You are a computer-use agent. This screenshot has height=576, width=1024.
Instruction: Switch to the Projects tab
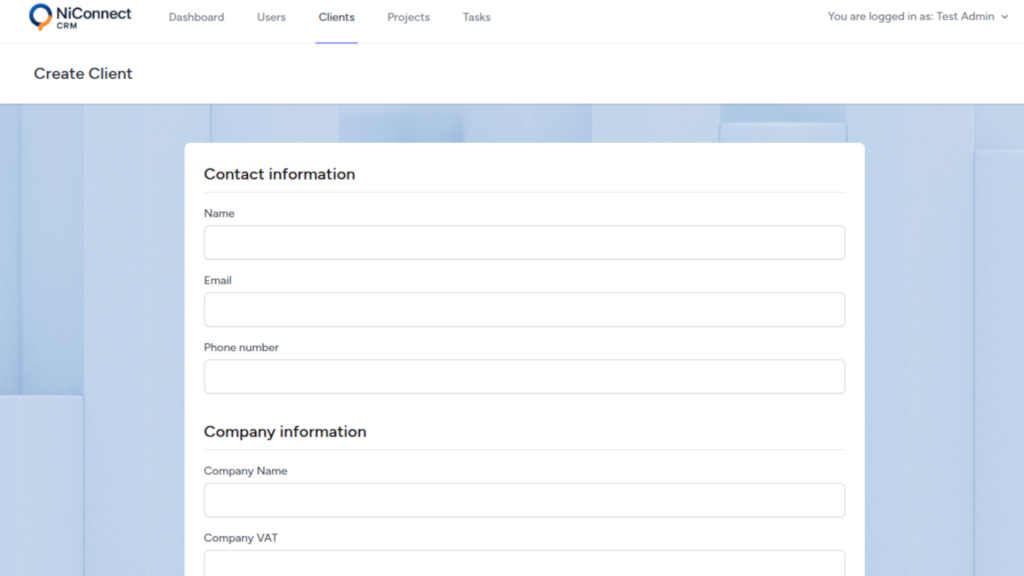pyautogui.click(x=408, y=17)
